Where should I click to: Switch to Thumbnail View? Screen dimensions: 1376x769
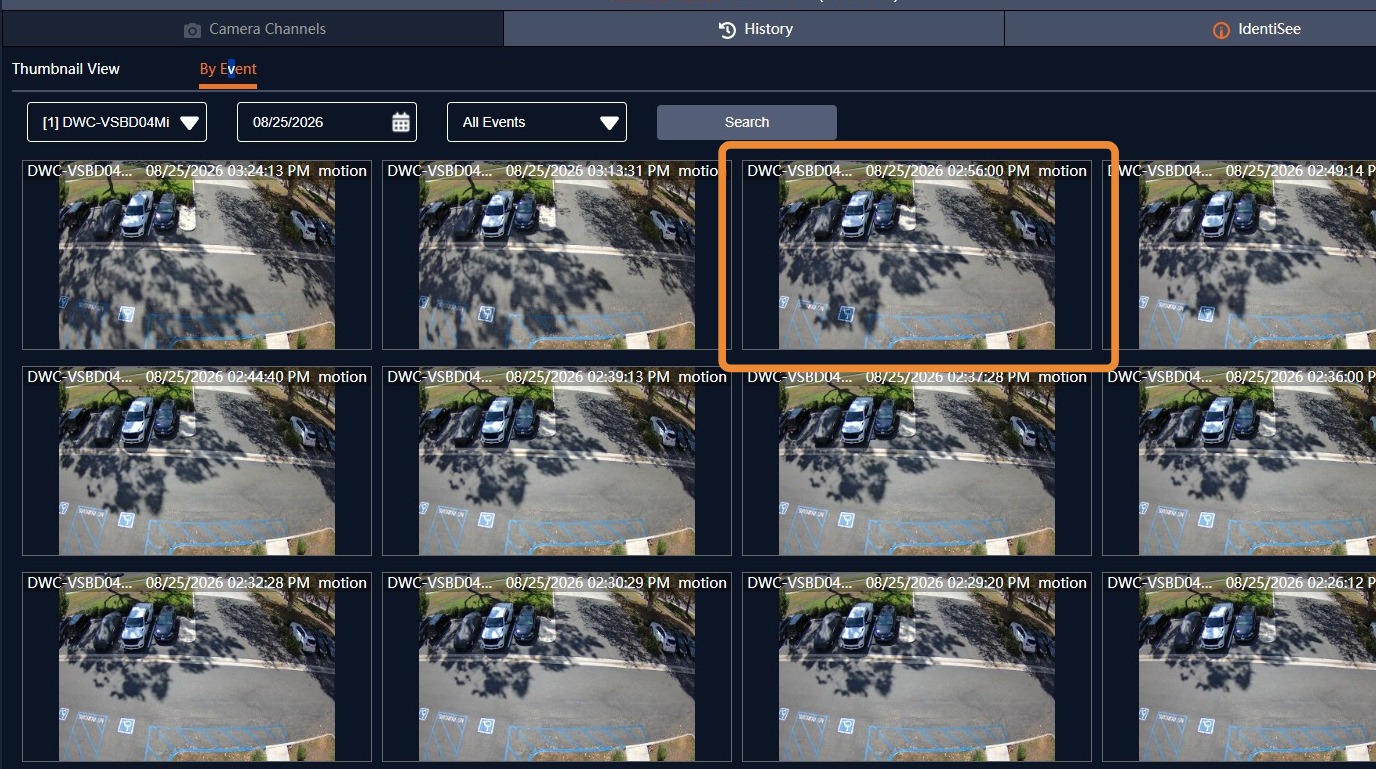coord(66,69)
